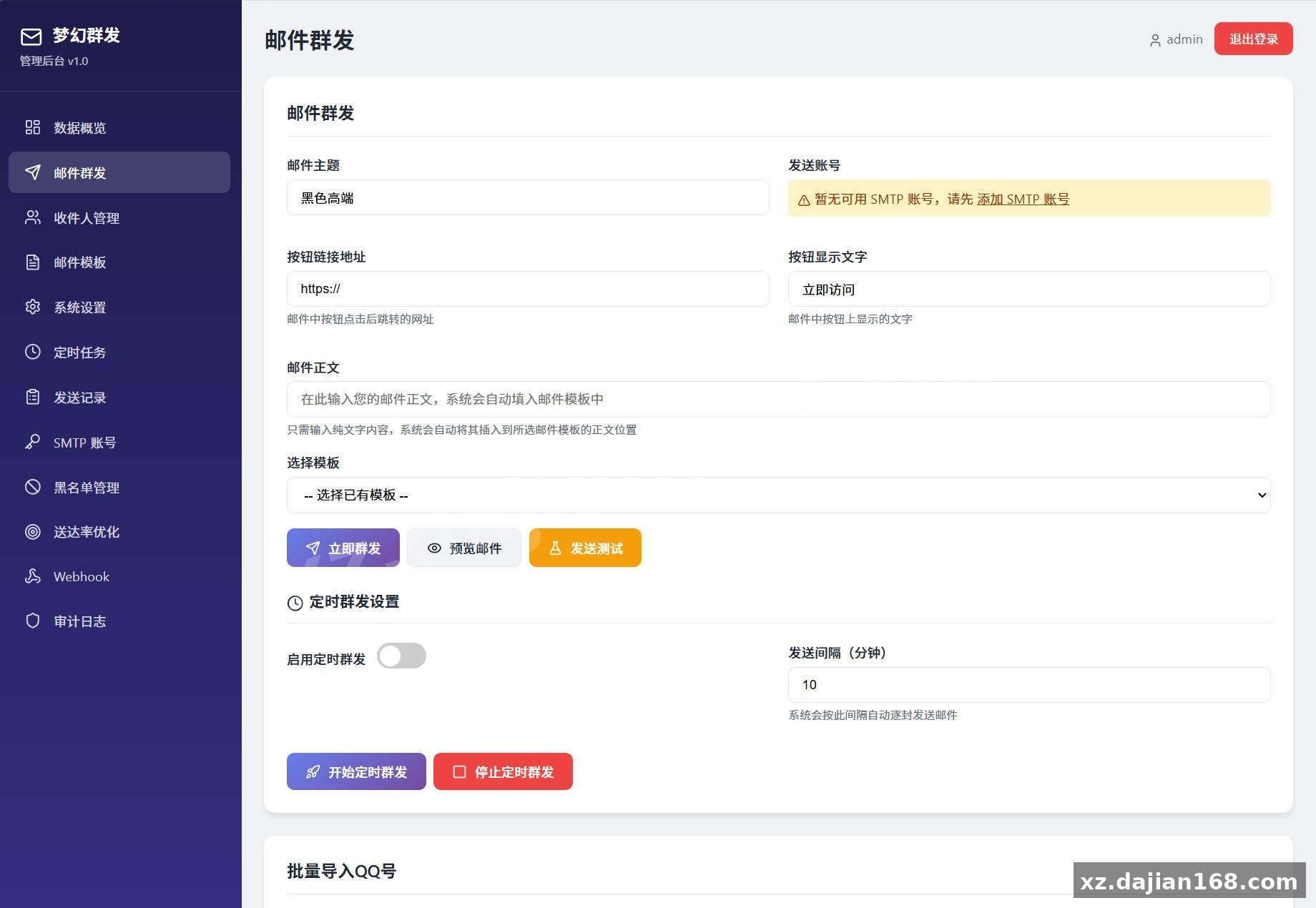Click the Webhook icon in sidebar
1316x908 pixels.
tap(33, 576)
